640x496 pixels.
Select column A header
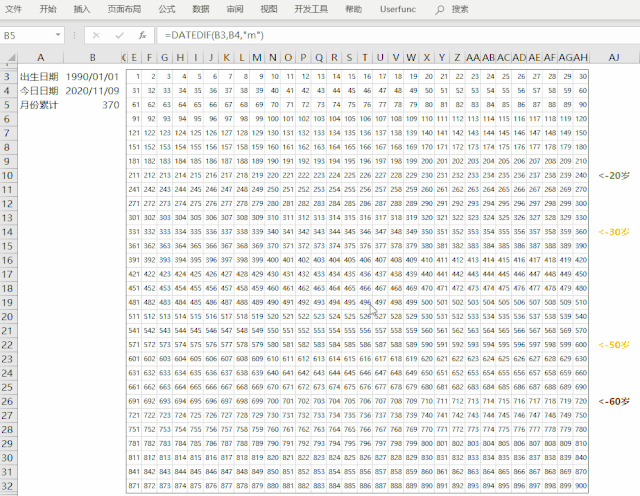pos(40,58)
